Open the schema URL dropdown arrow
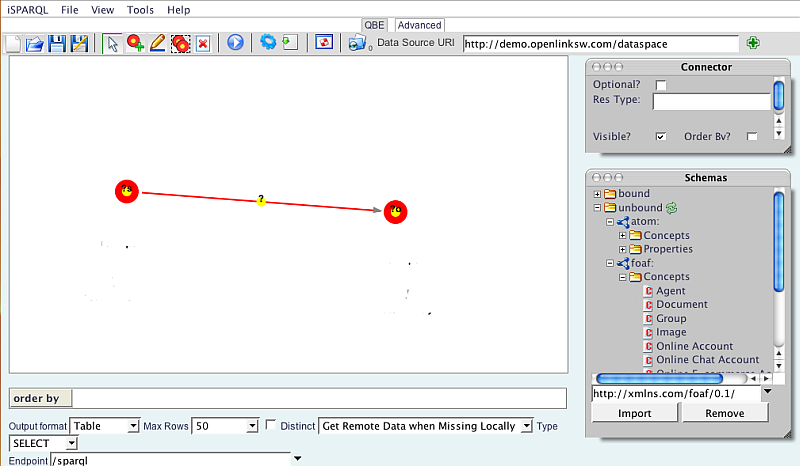This screenshot has width=800, height=466. [x=767, y=391]
